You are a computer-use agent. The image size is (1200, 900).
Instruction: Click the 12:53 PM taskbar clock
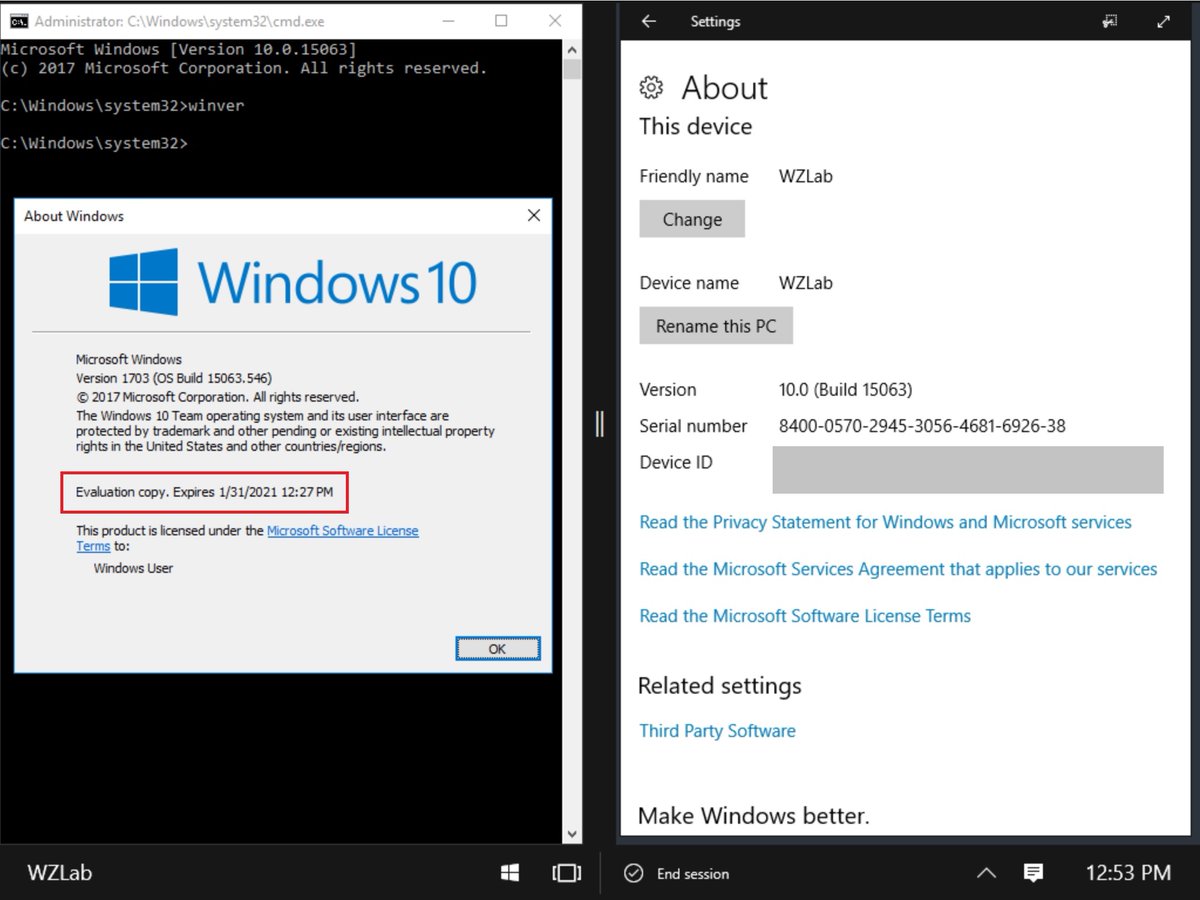pos(1128,873)
